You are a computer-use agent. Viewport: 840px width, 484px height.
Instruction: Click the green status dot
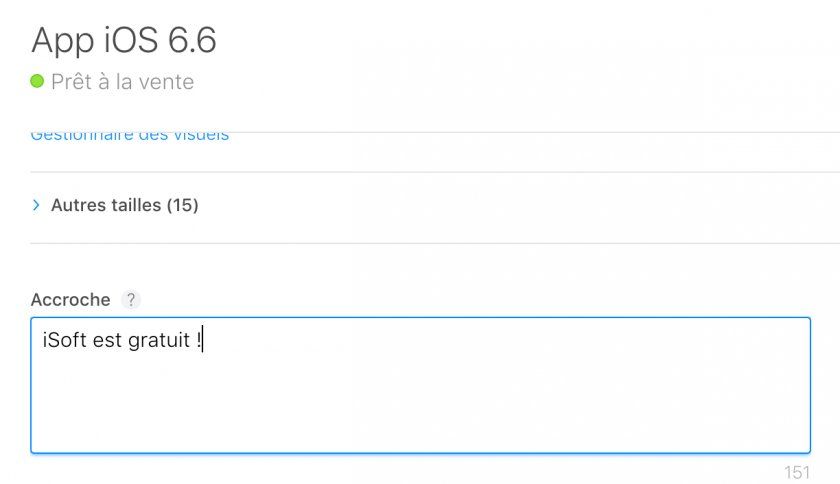pos(38,81)
